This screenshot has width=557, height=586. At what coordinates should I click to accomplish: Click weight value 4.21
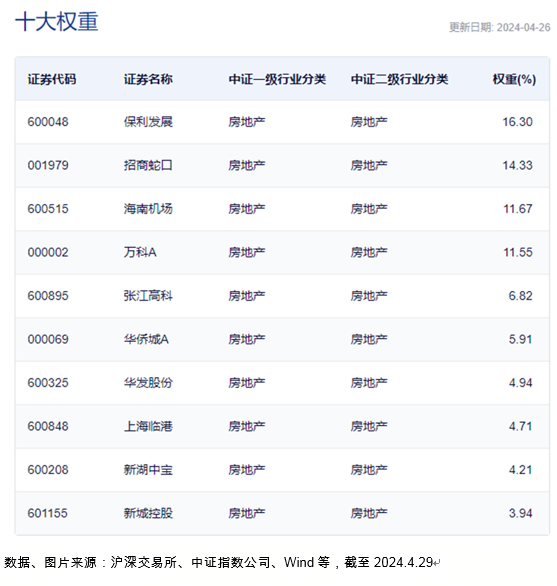point(520,469)
